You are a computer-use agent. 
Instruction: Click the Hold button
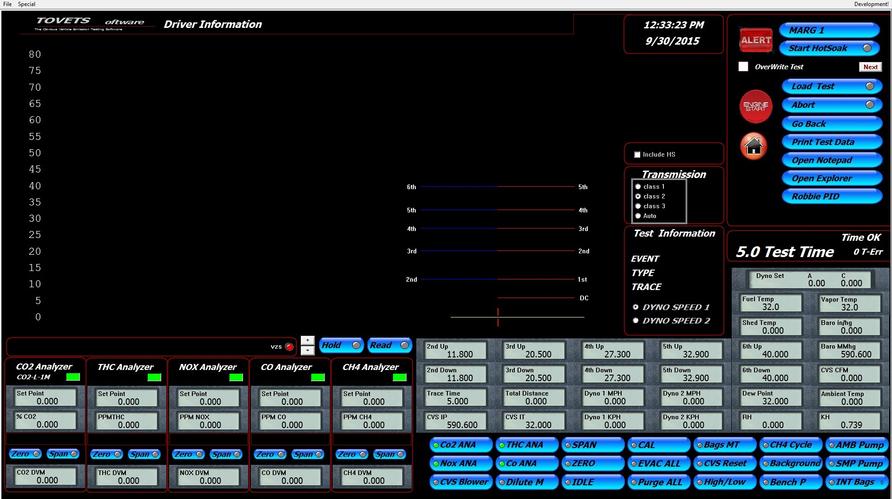click(340, 345)
